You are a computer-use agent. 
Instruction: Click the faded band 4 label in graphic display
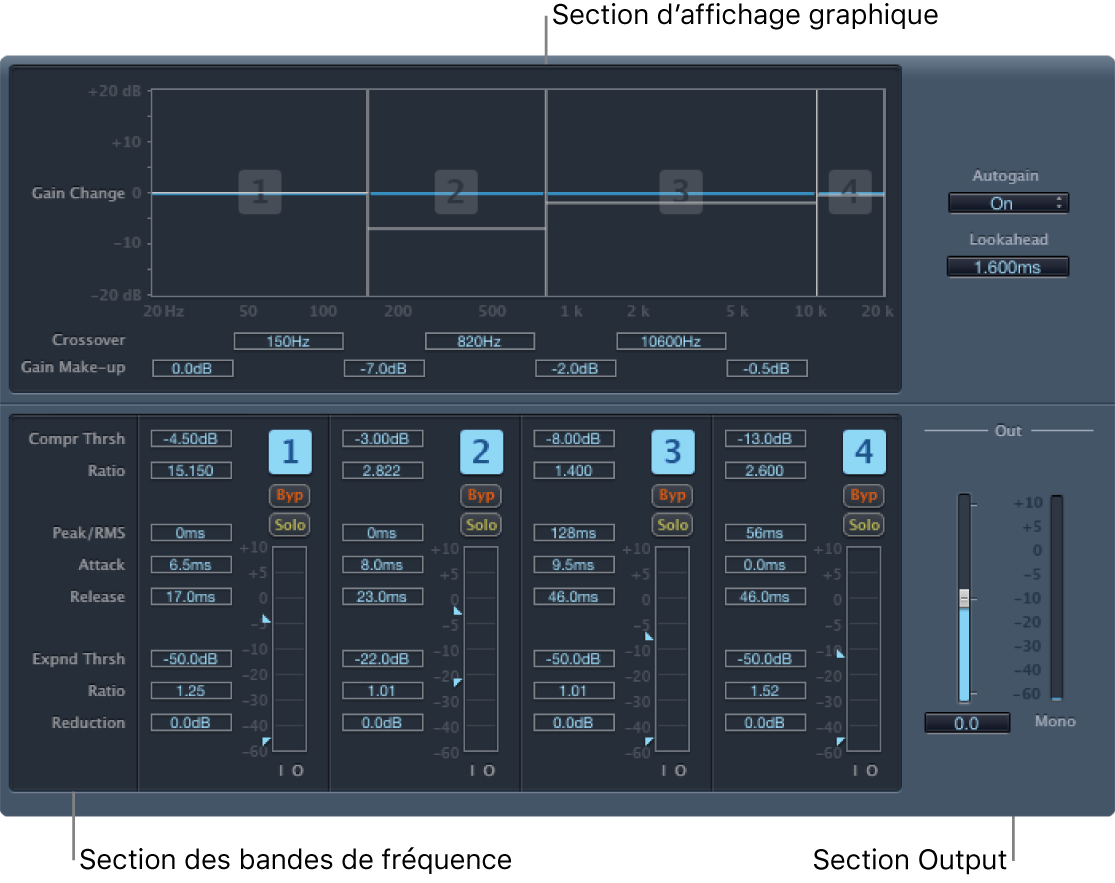(849, 193)
